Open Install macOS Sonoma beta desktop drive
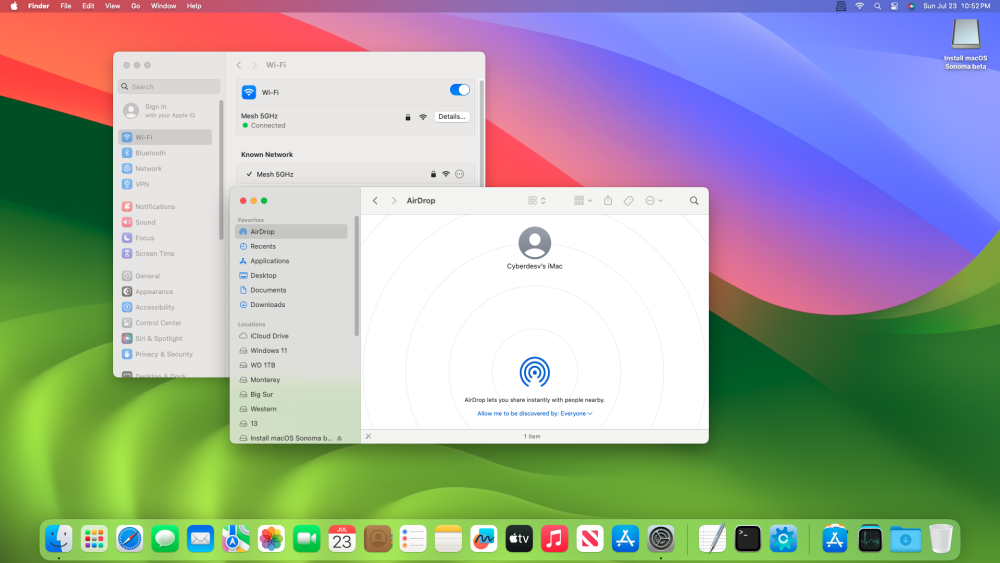Screen dimensions: 1000x563 (966, 44)
